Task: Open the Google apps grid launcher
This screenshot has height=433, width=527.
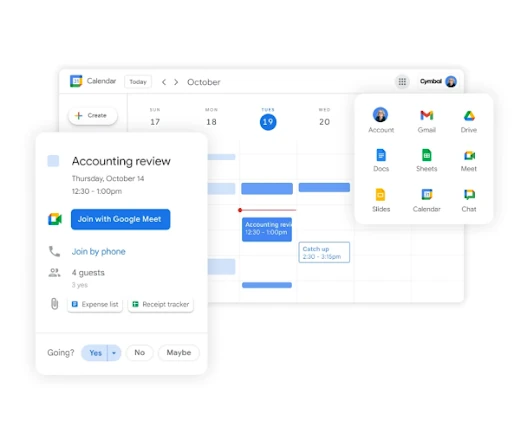Action: click(402, 81)
